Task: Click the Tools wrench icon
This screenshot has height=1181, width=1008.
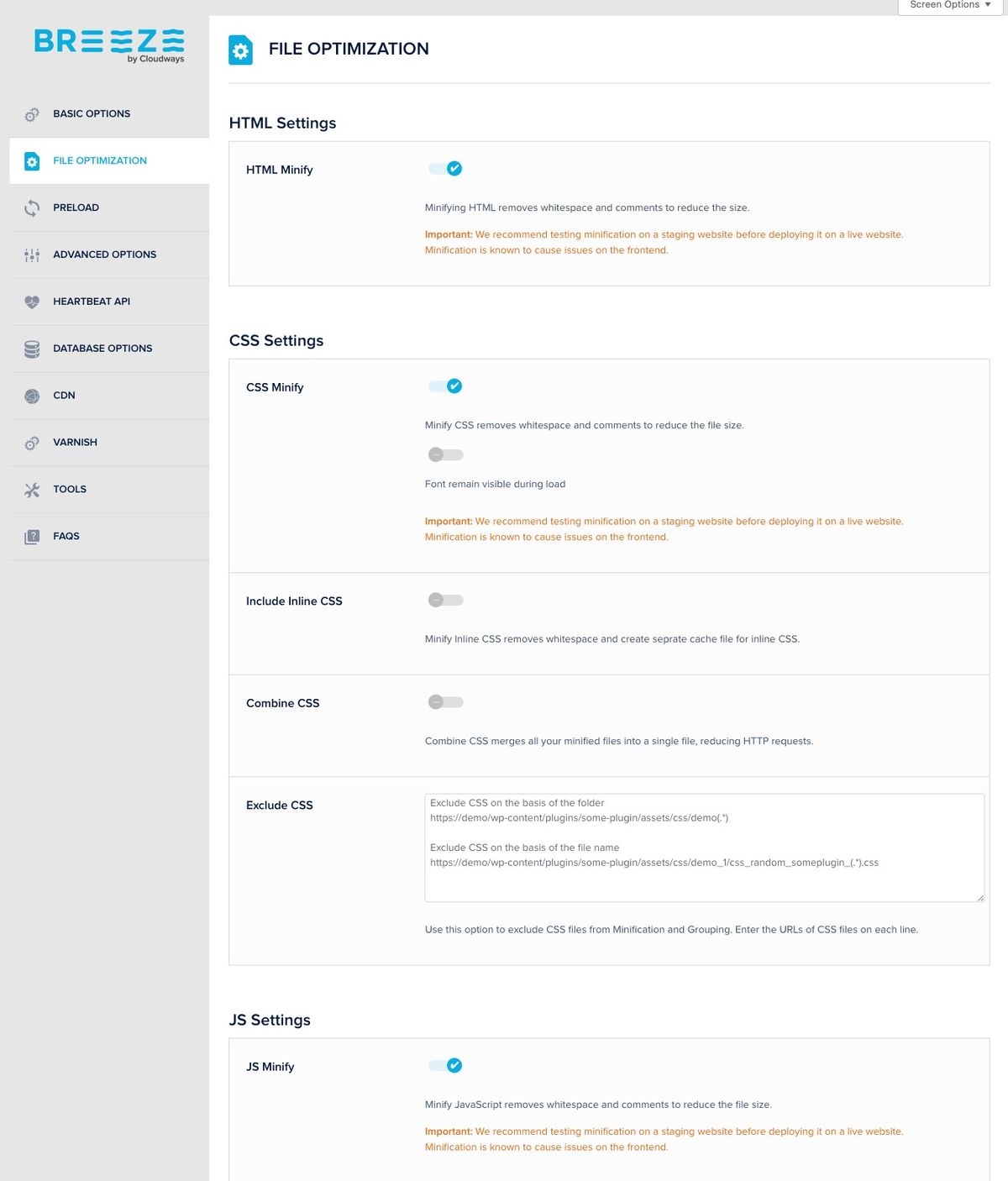Action: (32, 491)
